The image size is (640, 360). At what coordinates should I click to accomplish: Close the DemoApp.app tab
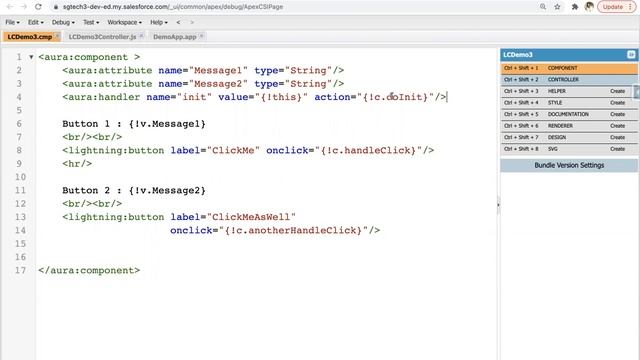[201, 36]
